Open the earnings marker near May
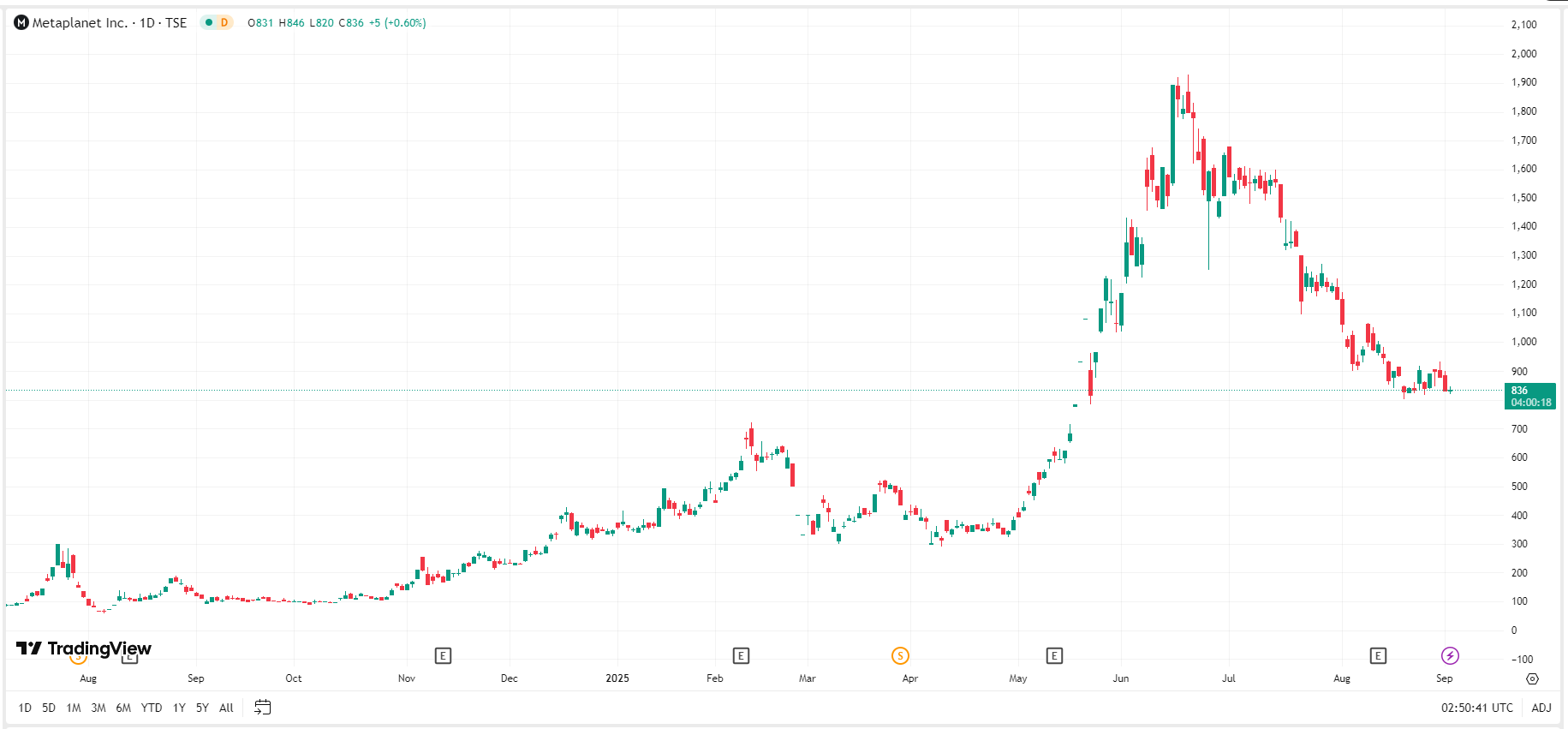 [x=1054, y=656]
